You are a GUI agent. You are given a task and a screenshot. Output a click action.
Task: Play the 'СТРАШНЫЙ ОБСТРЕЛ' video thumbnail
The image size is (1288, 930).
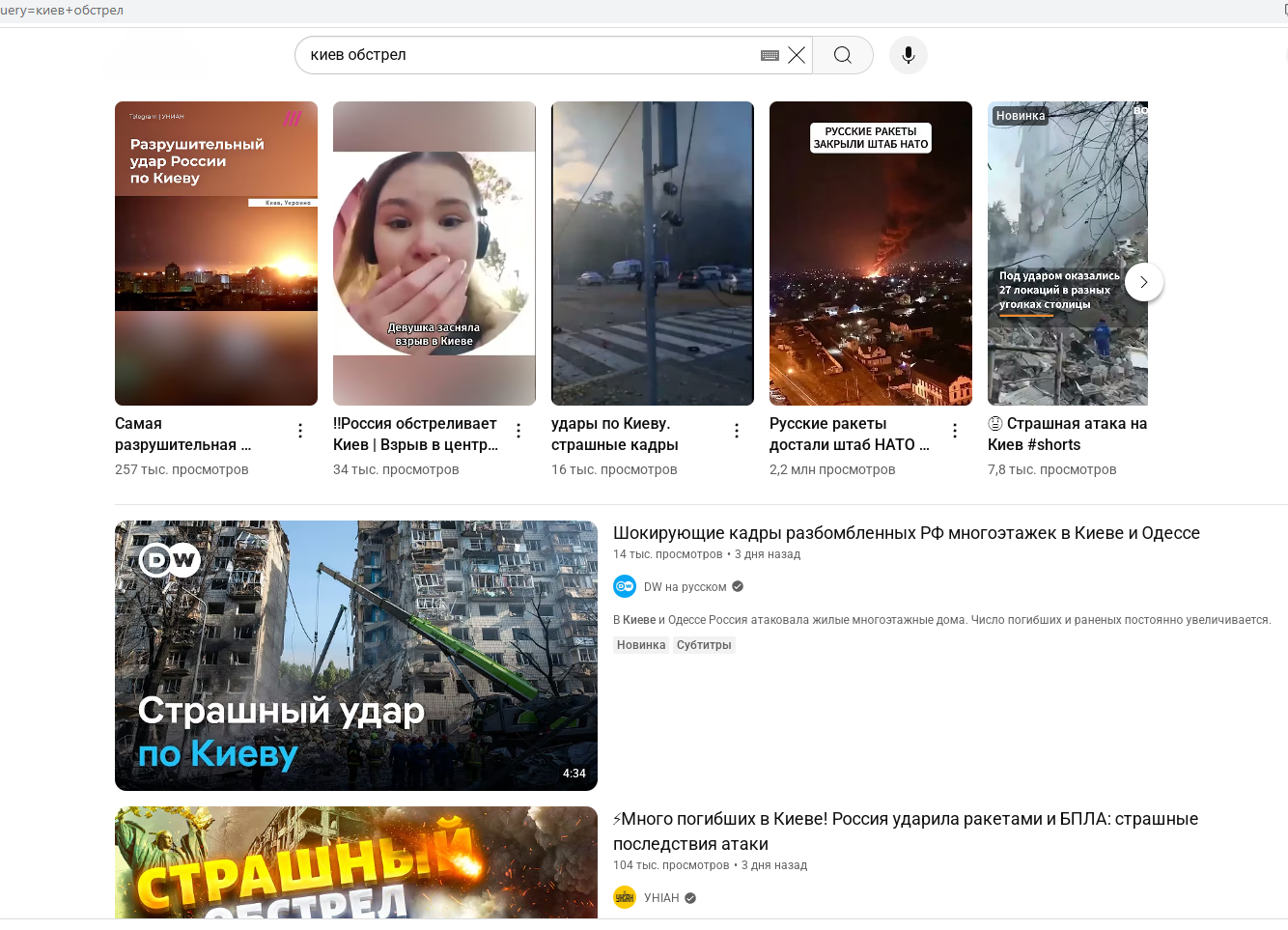pos(356,861)
